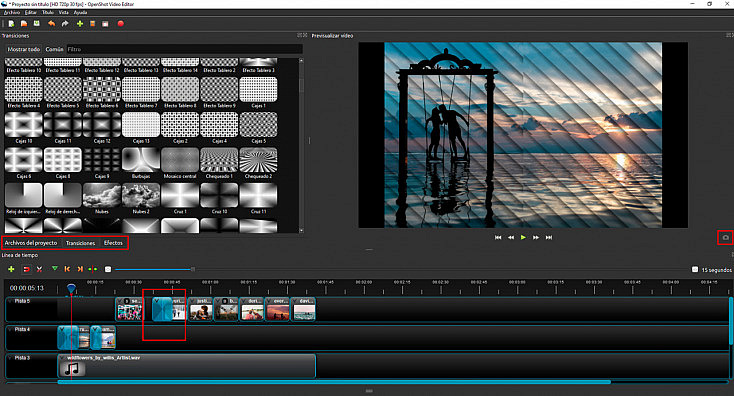Open a project with the folder icon
Image resolution: width=734 pixels, height=396 pixels.
[x=24, y=23]
